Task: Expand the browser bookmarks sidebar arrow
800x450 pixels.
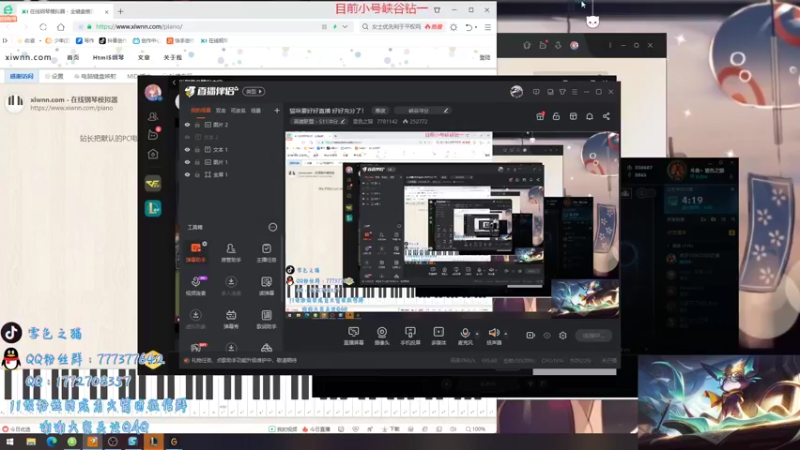Action: [x=5, y=40]
